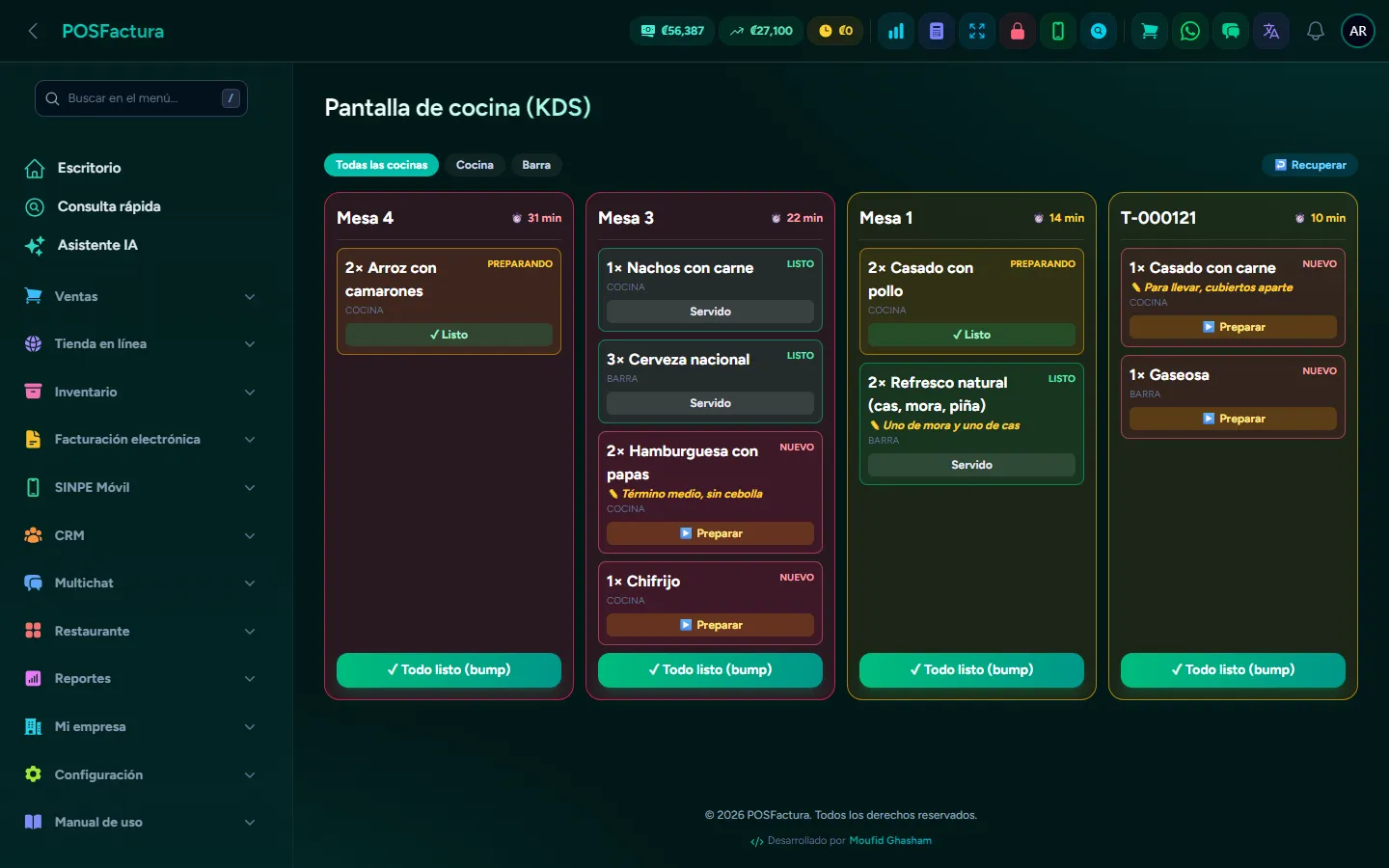Image resolution: width=1389 pixels, height=868 pixels.
Task: Open the language translation icon
Action: pos(1271,31)
